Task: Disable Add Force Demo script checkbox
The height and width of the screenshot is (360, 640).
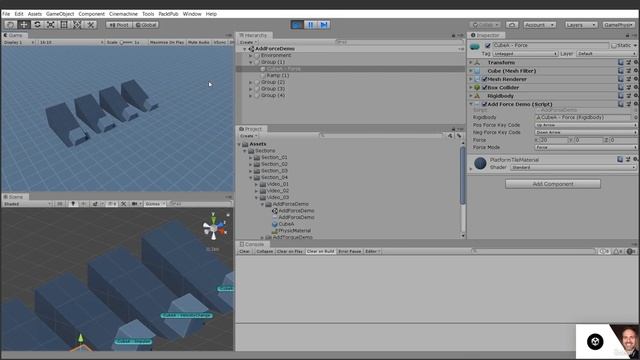Action: click(x=484, y=104)
